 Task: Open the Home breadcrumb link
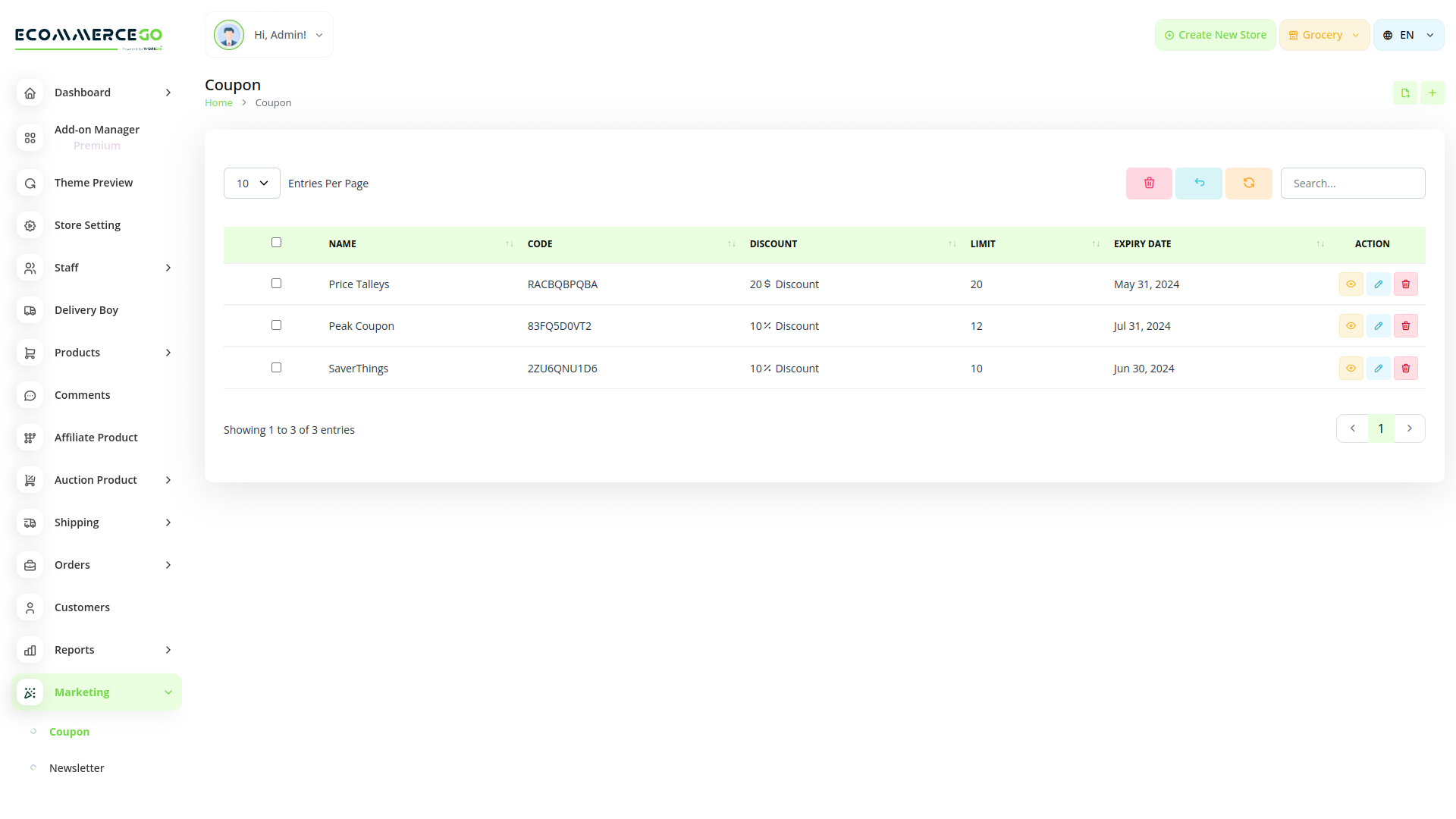(x=218, y=102)
